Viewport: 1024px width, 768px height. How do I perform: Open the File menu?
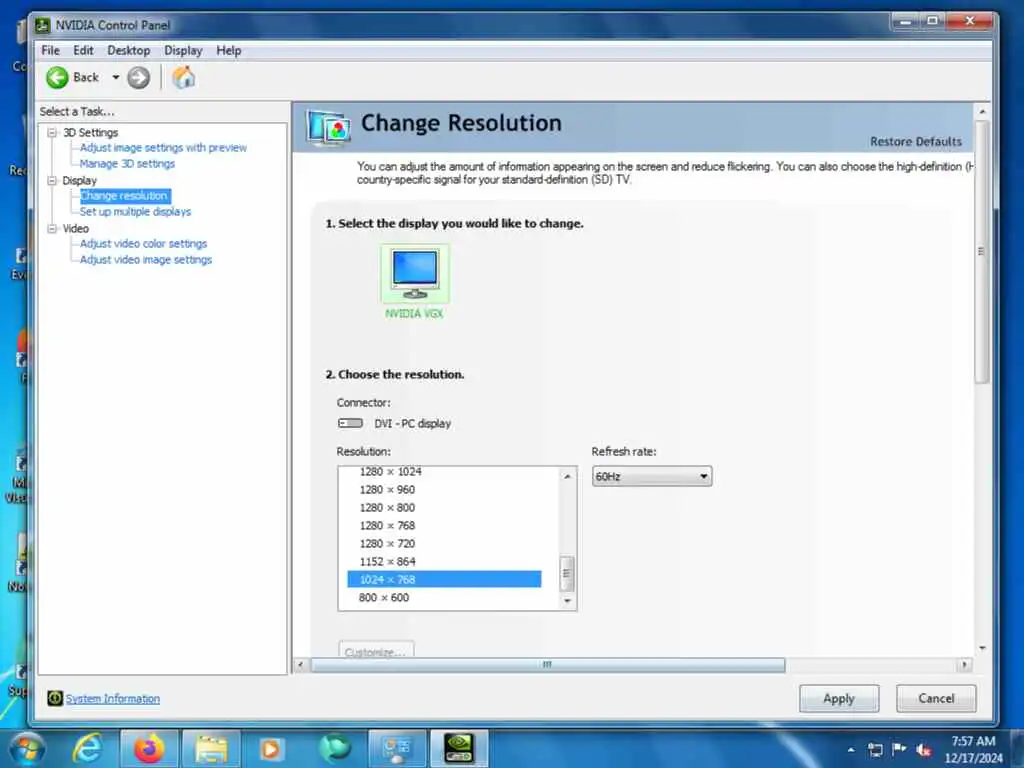pos(50,50)
